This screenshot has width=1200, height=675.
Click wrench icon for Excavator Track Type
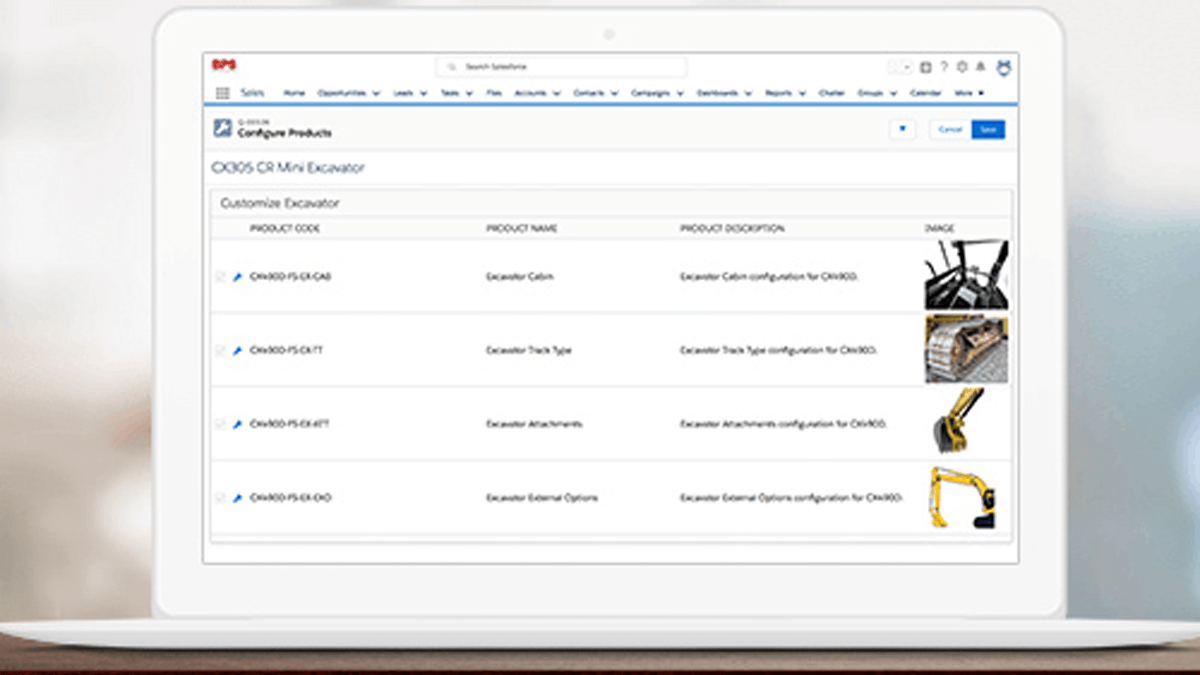238,351
